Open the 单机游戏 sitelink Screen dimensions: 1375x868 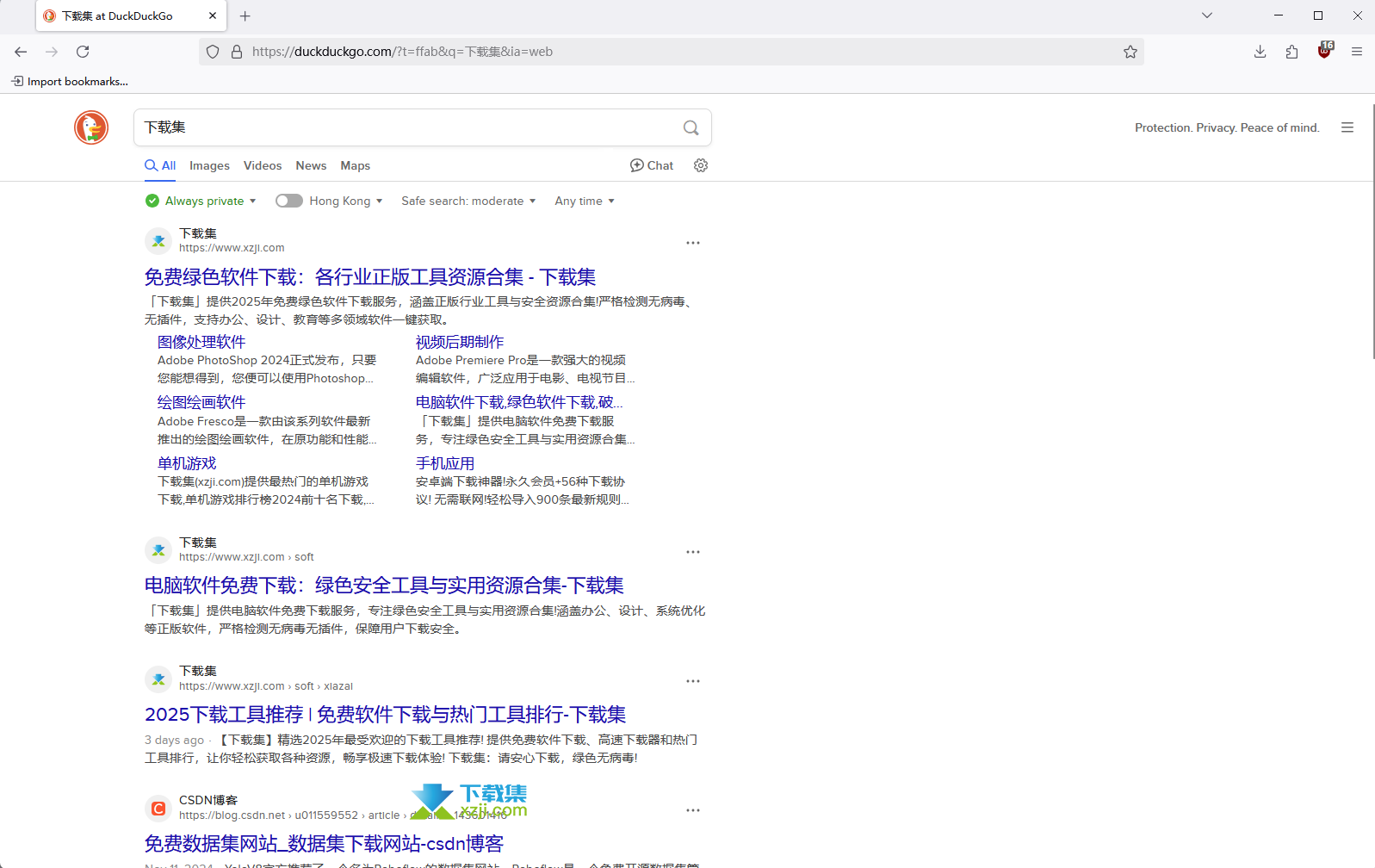187,463
